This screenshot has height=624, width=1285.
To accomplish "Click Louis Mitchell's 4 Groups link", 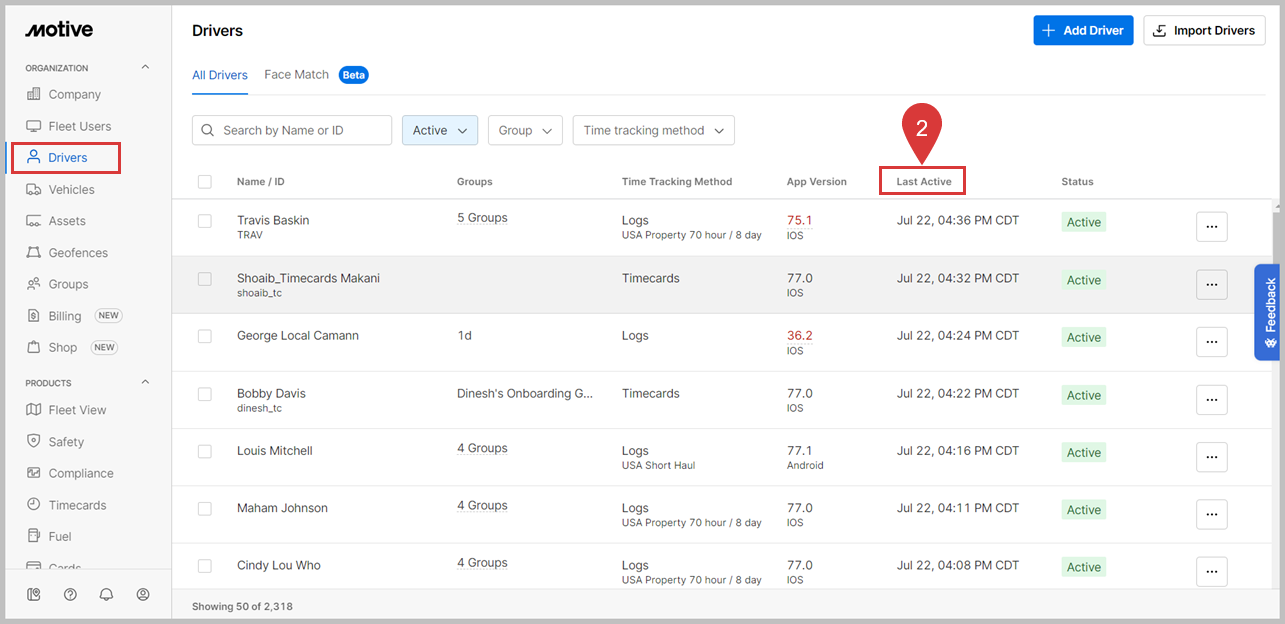I will [482, 448].
